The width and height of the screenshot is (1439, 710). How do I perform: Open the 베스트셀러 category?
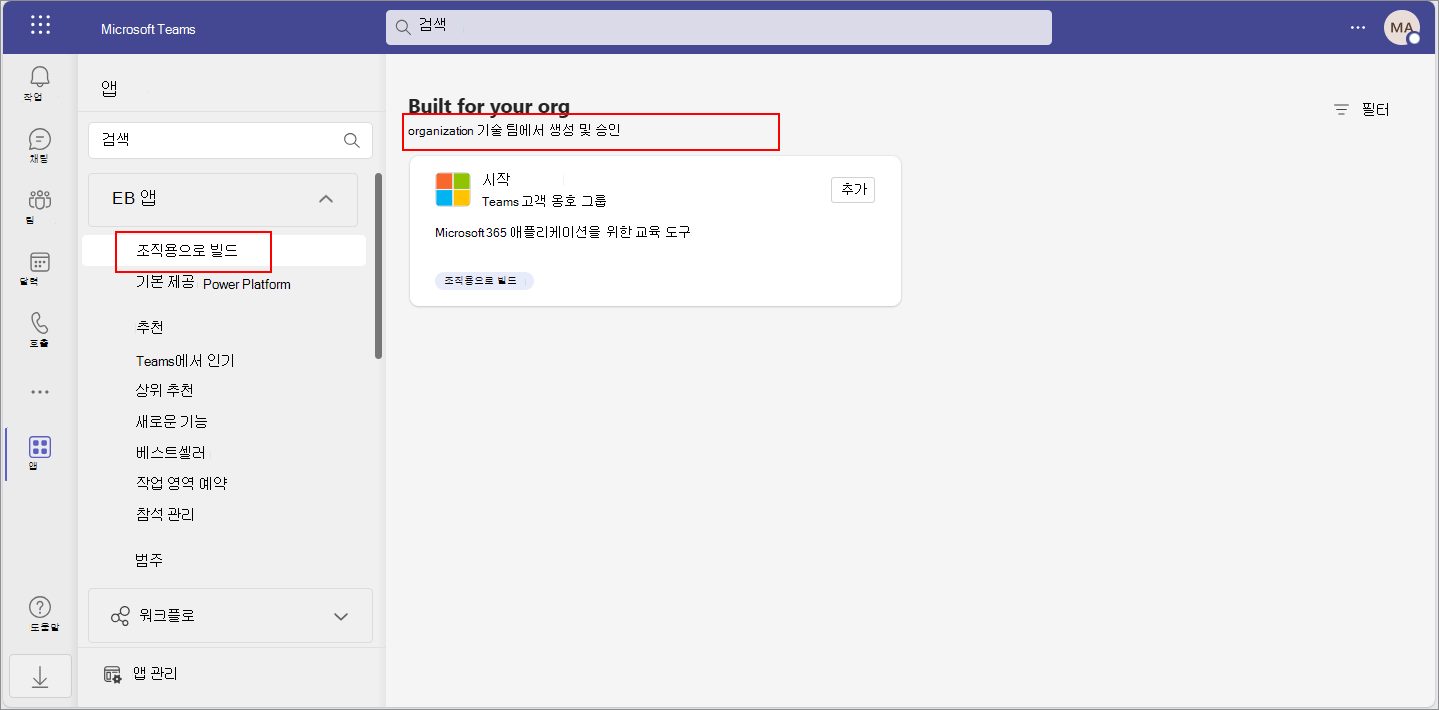tap(171, 453)
